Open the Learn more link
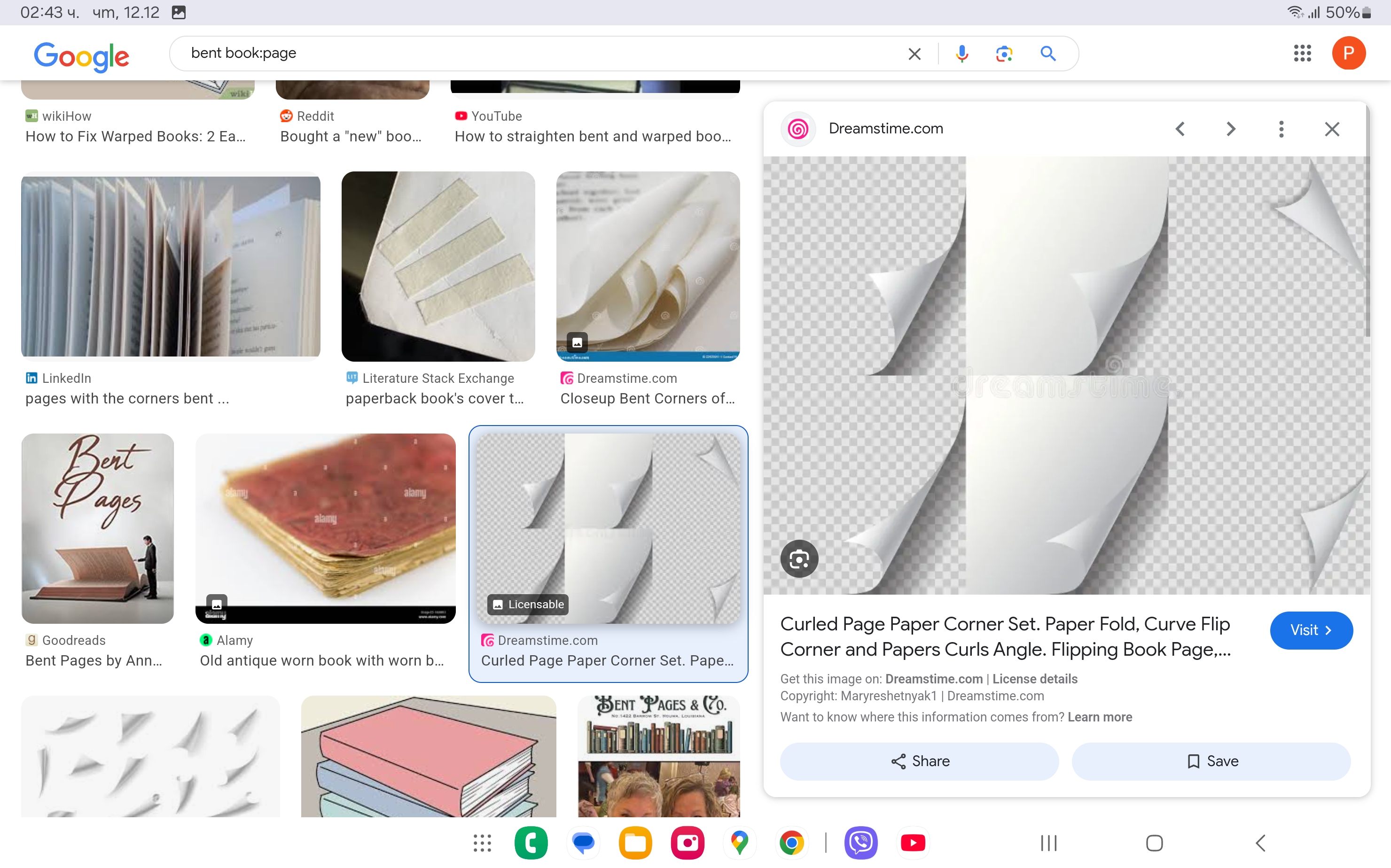Screen dimensions: 1391x868 point(1099,717)
